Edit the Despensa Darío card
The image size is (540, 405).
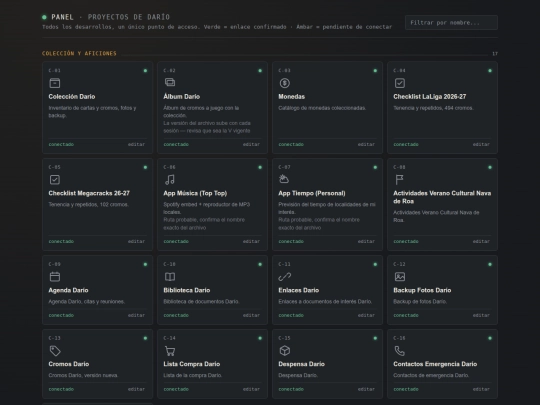366,389
